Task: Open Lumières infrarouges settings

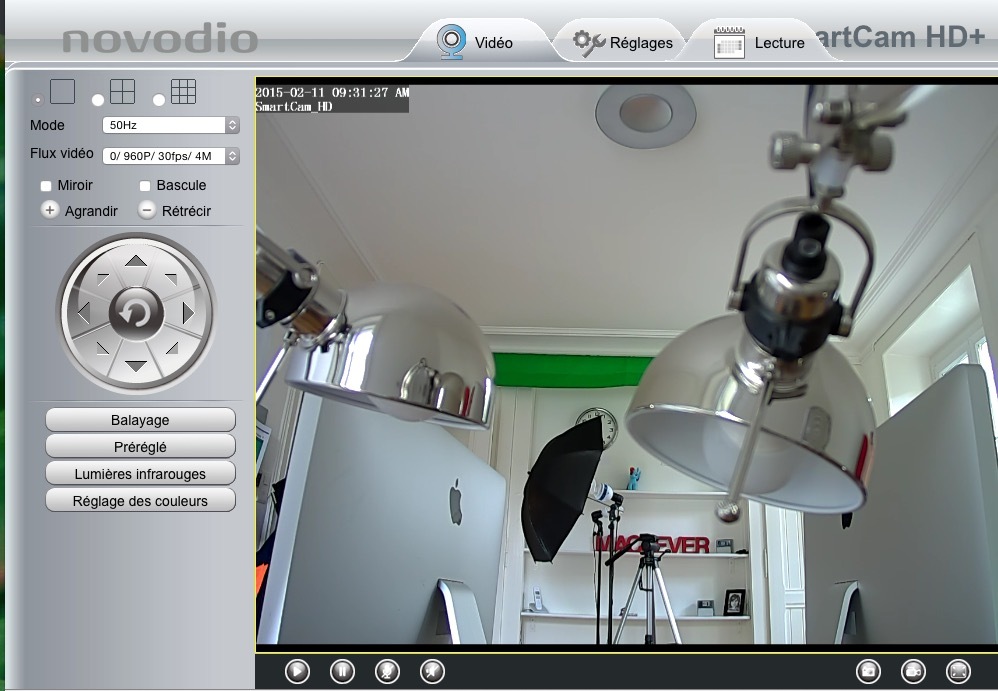Action: coord(141,474)
